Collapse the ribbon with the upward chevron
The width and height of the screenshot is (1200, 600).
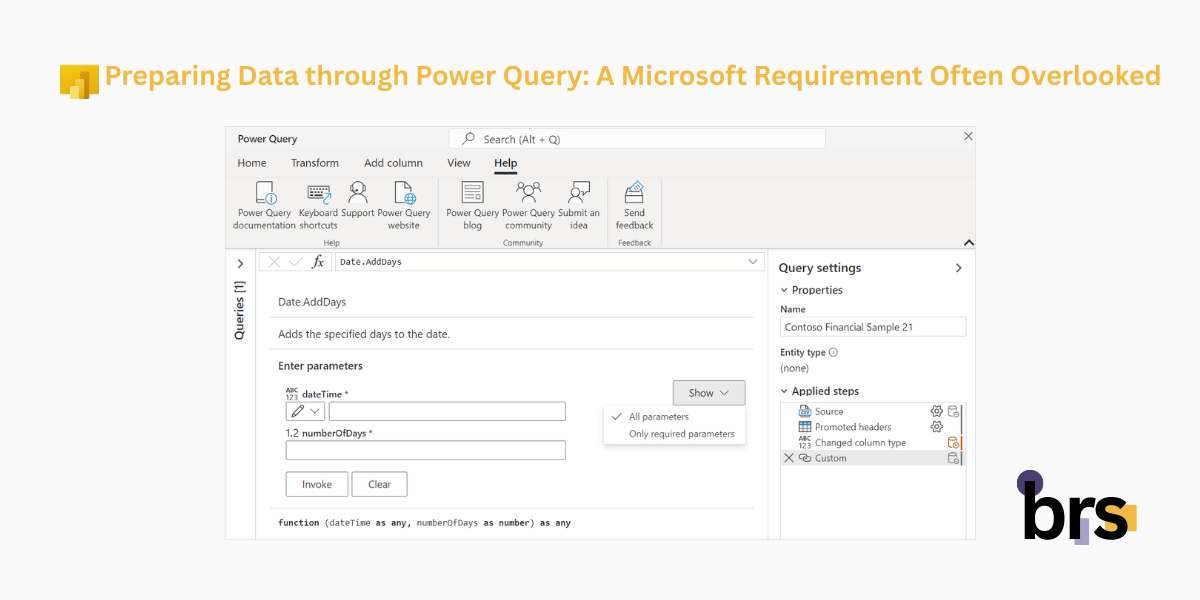coord(968,242)
